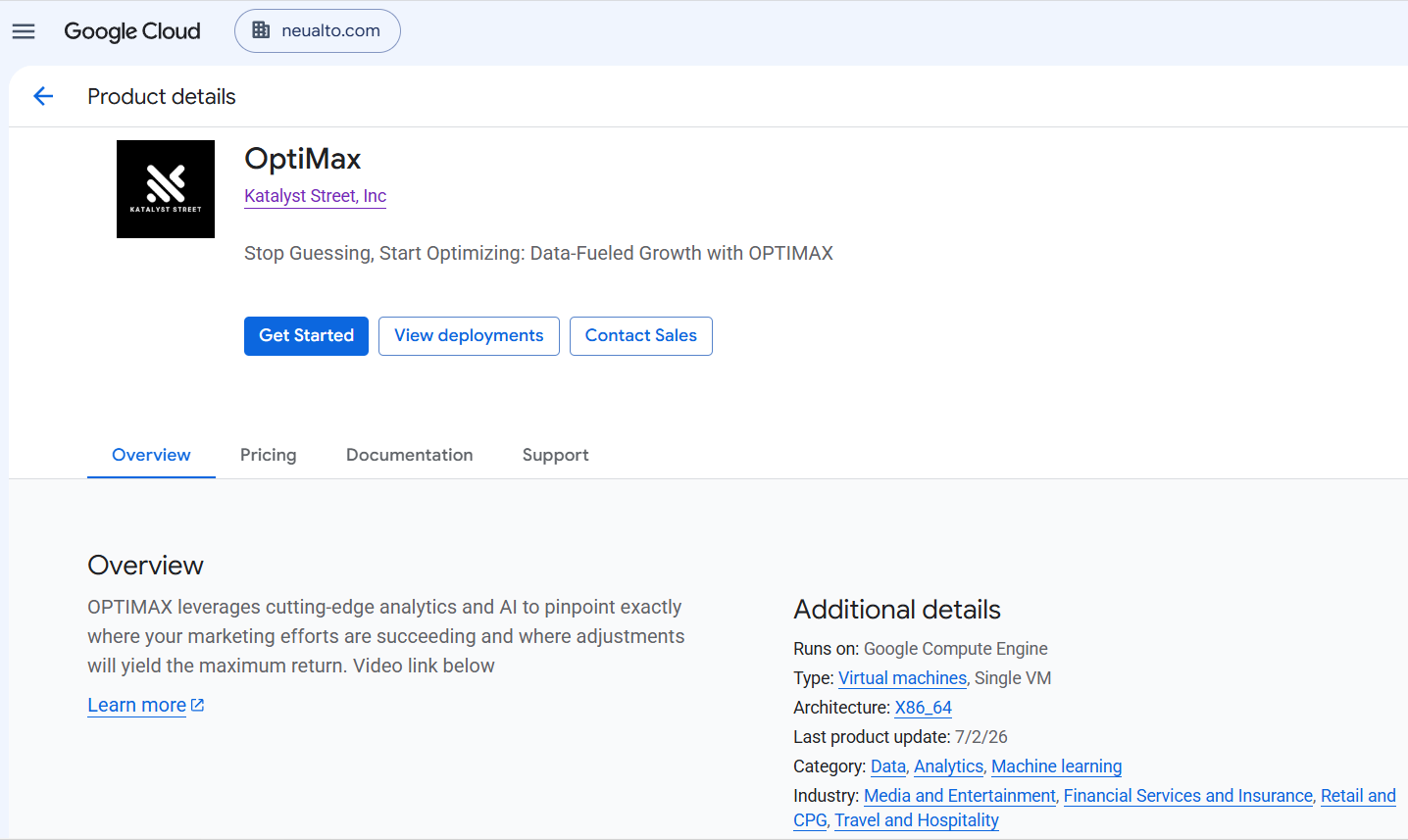Click the Media and Entertainment industry link
Screen dimensions: 1408x840
coord(960,796)
